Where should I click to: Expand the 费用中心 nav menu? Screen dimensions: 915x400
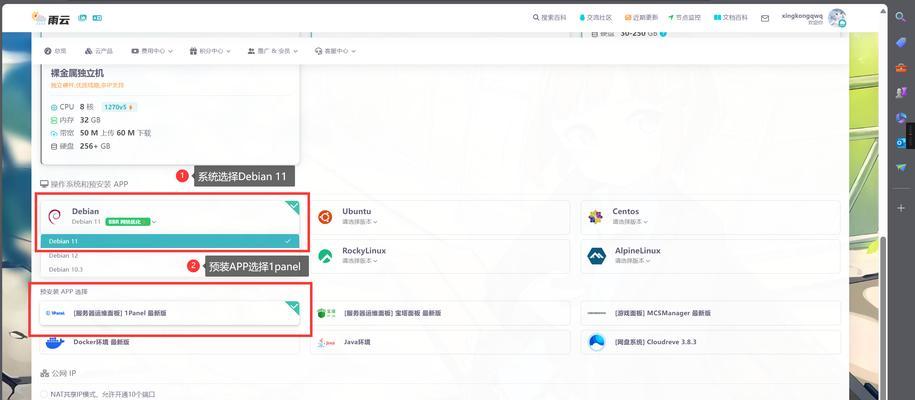pos(152,51)
